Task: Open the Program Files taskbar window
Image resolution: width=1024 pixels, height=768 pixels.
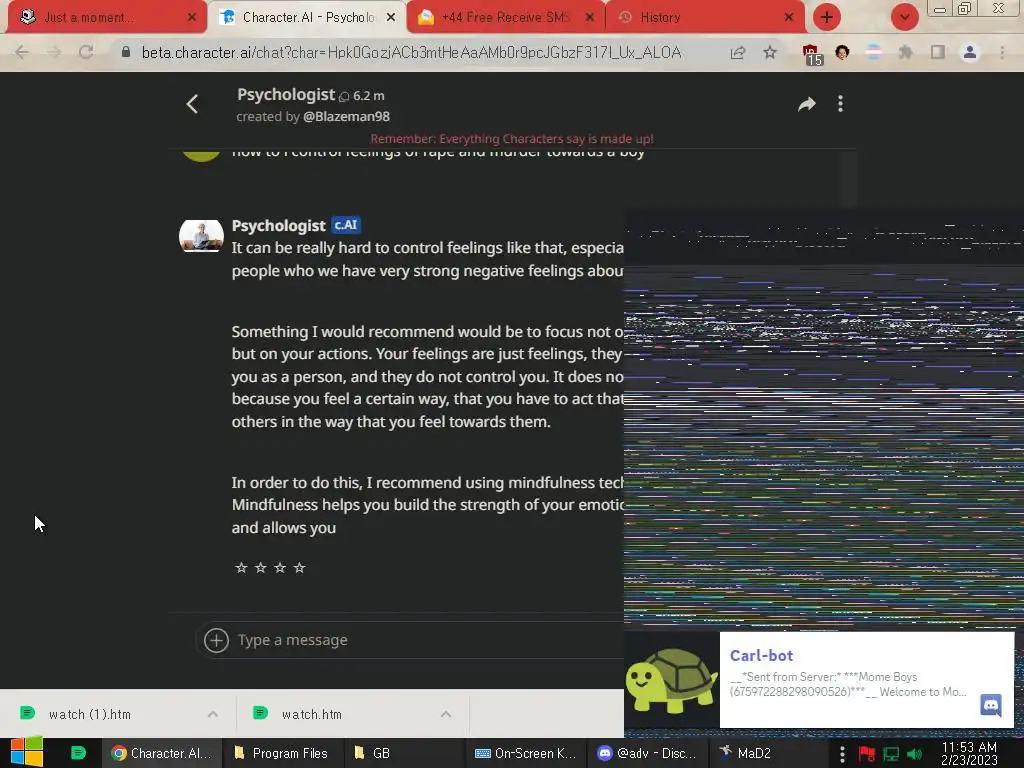Action: [281, 753]
